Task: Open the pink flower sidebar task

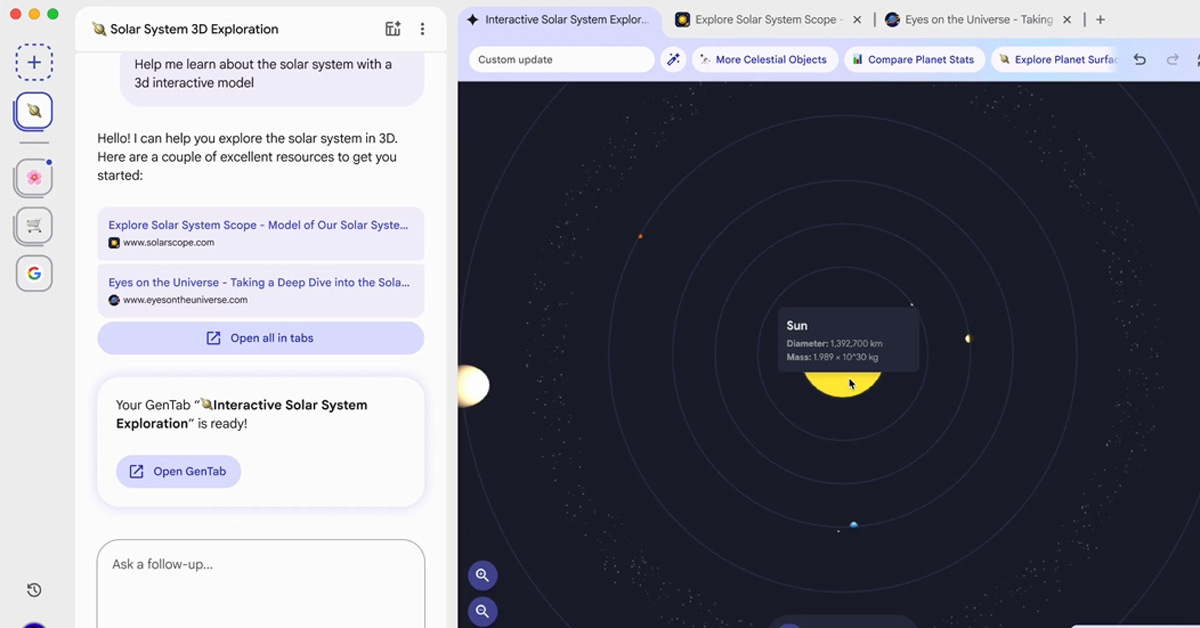Action: pyautogui.click(x=34, y=177)
